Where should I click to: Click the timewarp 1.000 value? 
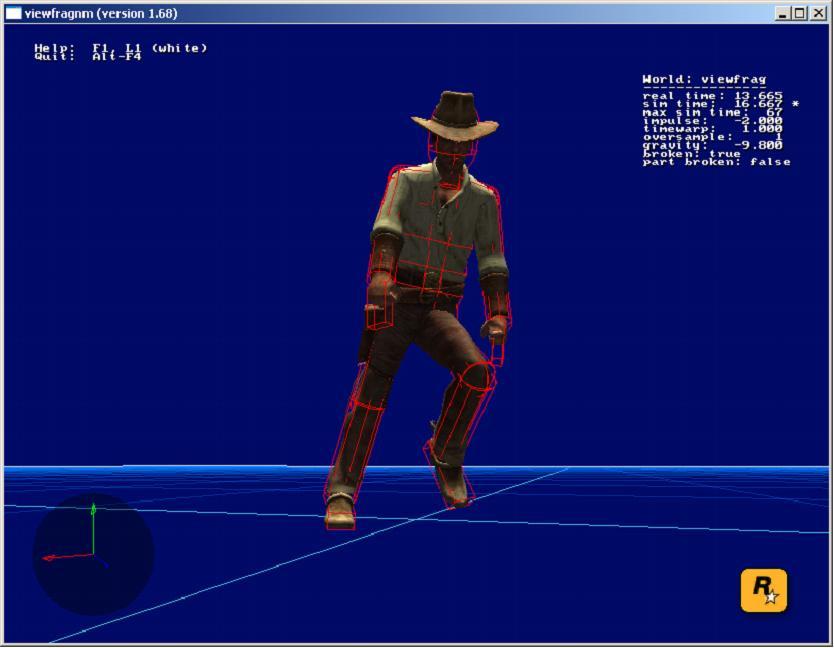tap(763, 129)
